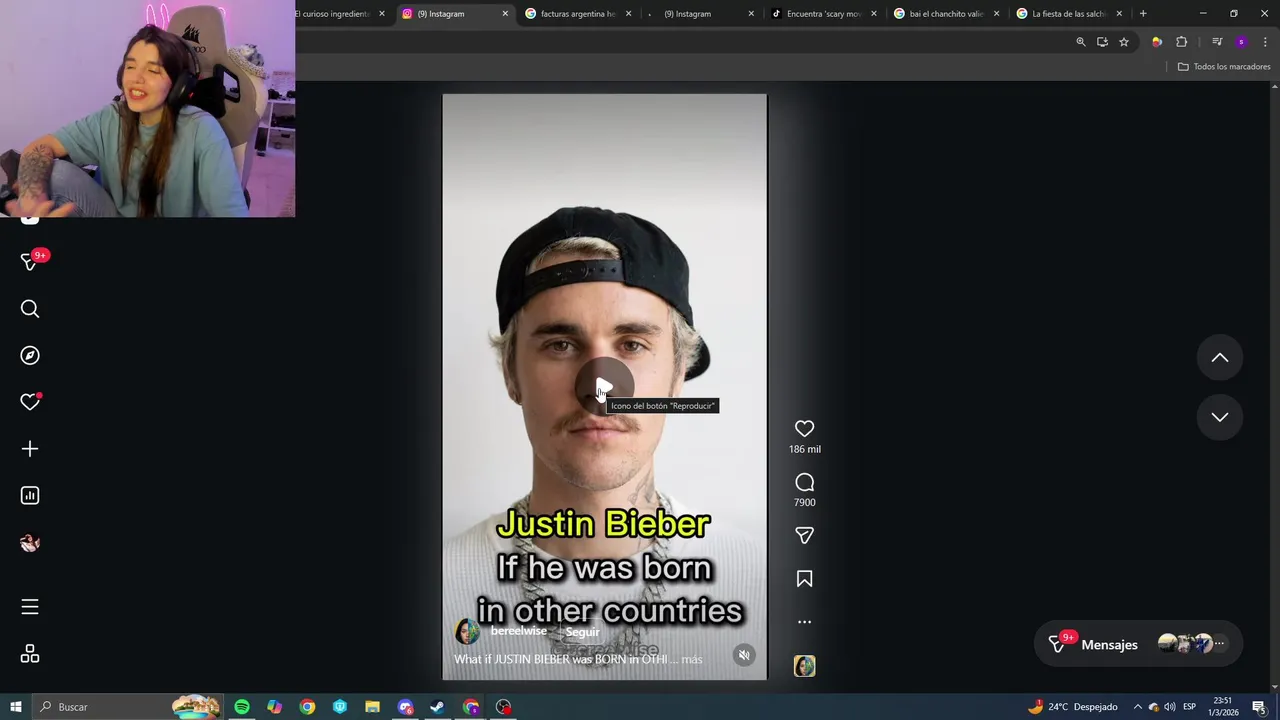Viewport: 1280px width, 720px height.
Task: Open Steam from taskbar
Action: coord(438,707)
